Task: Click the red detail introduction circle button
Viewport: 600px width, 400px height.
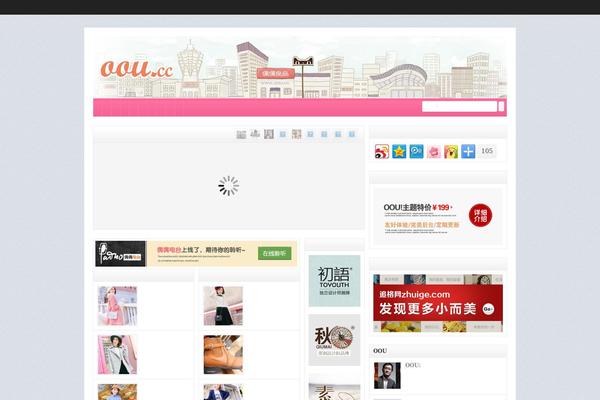Action: [x=480, y=215]
